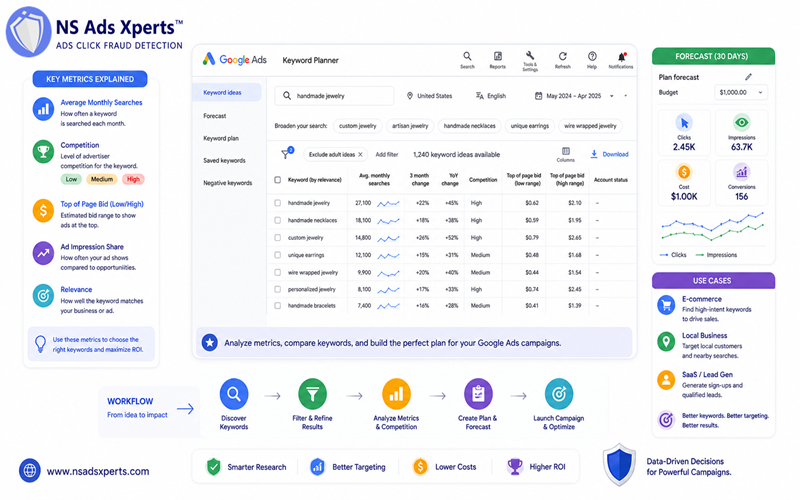800x500 pixels.
Task: Remove the Exclude adult ideas filter
Action: coord(360,155)
